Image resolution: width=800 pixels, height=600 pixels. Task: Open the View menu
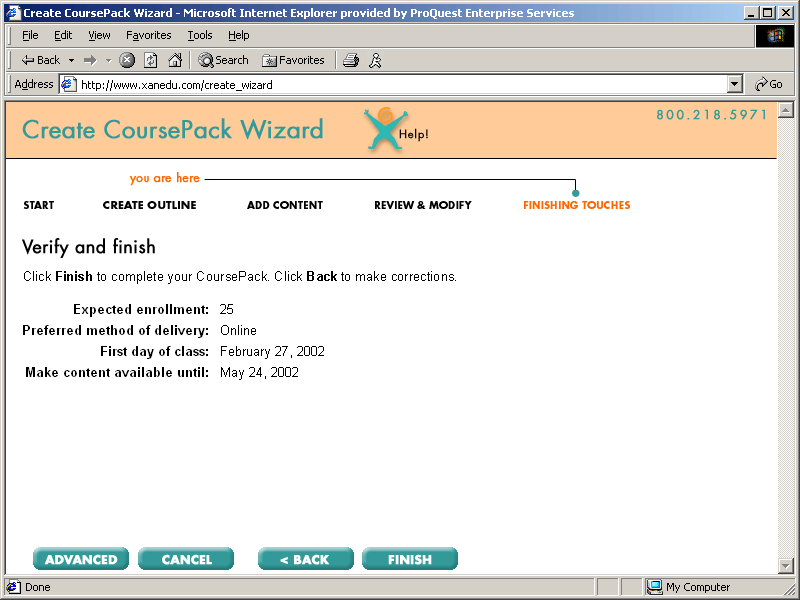coord(99,35)
